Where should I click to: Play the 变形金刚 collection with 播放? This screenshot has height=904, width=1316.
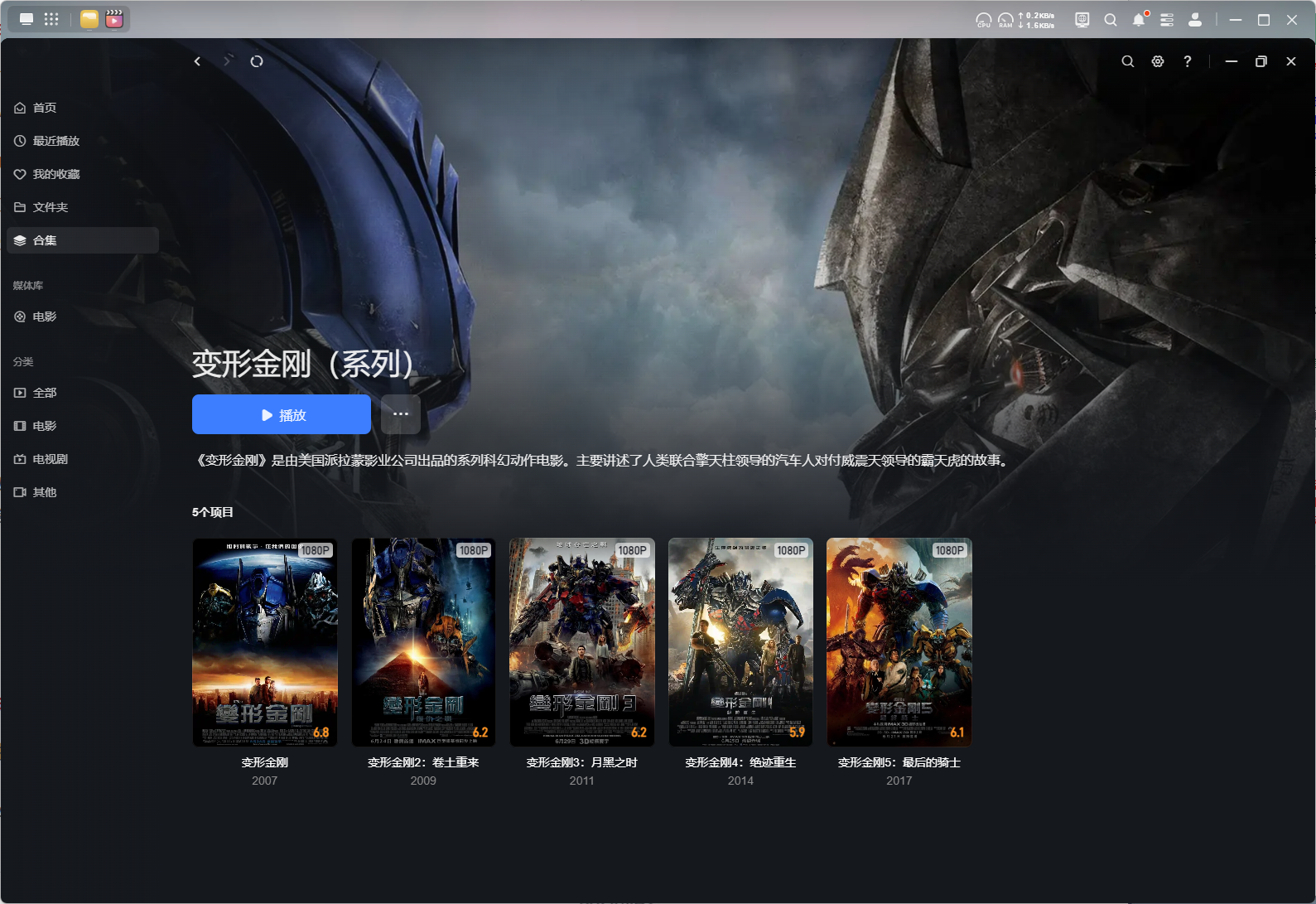click(x=282, y=414)
